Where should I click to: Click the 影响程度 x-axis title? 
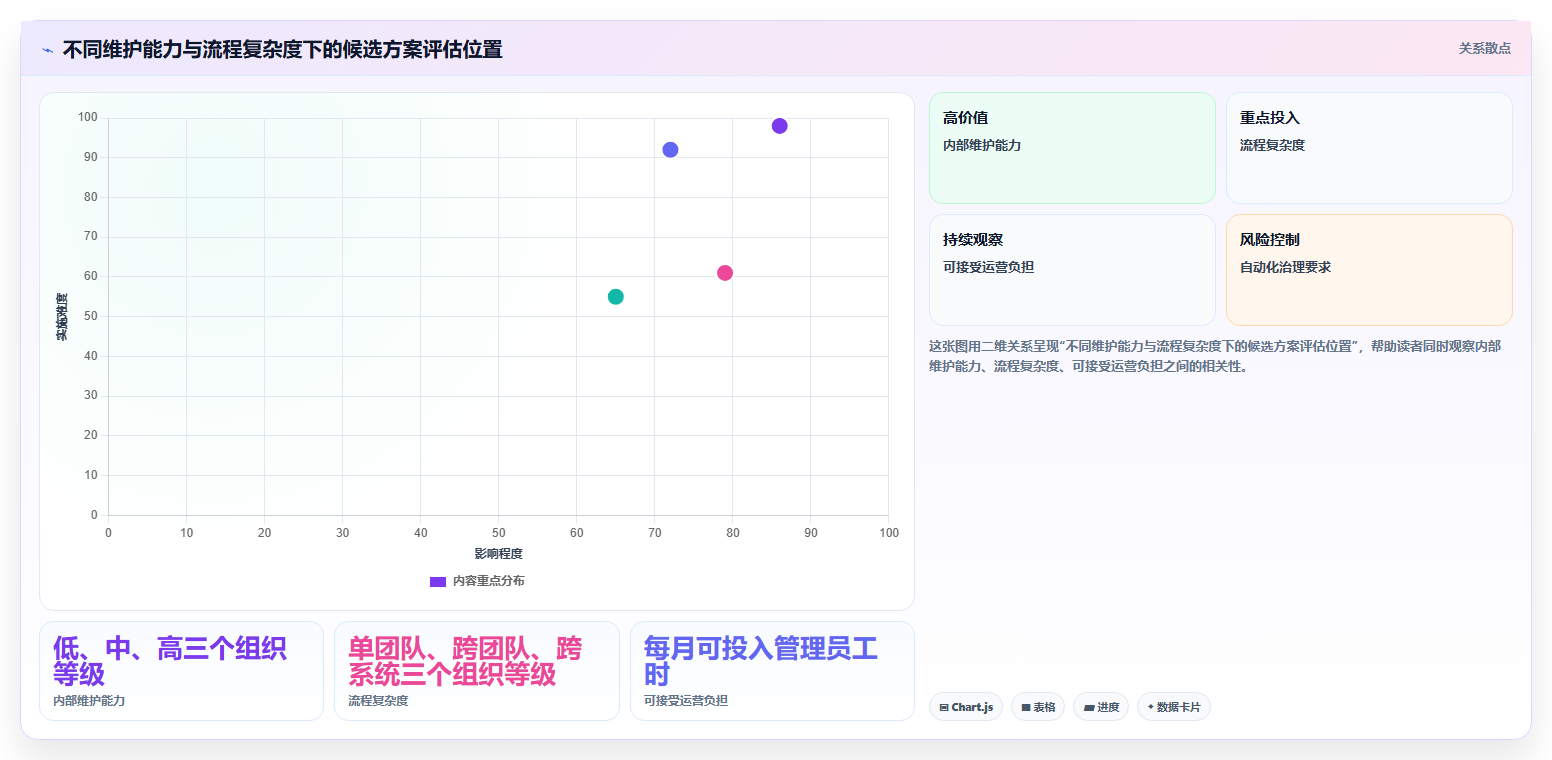pos(499,553)
